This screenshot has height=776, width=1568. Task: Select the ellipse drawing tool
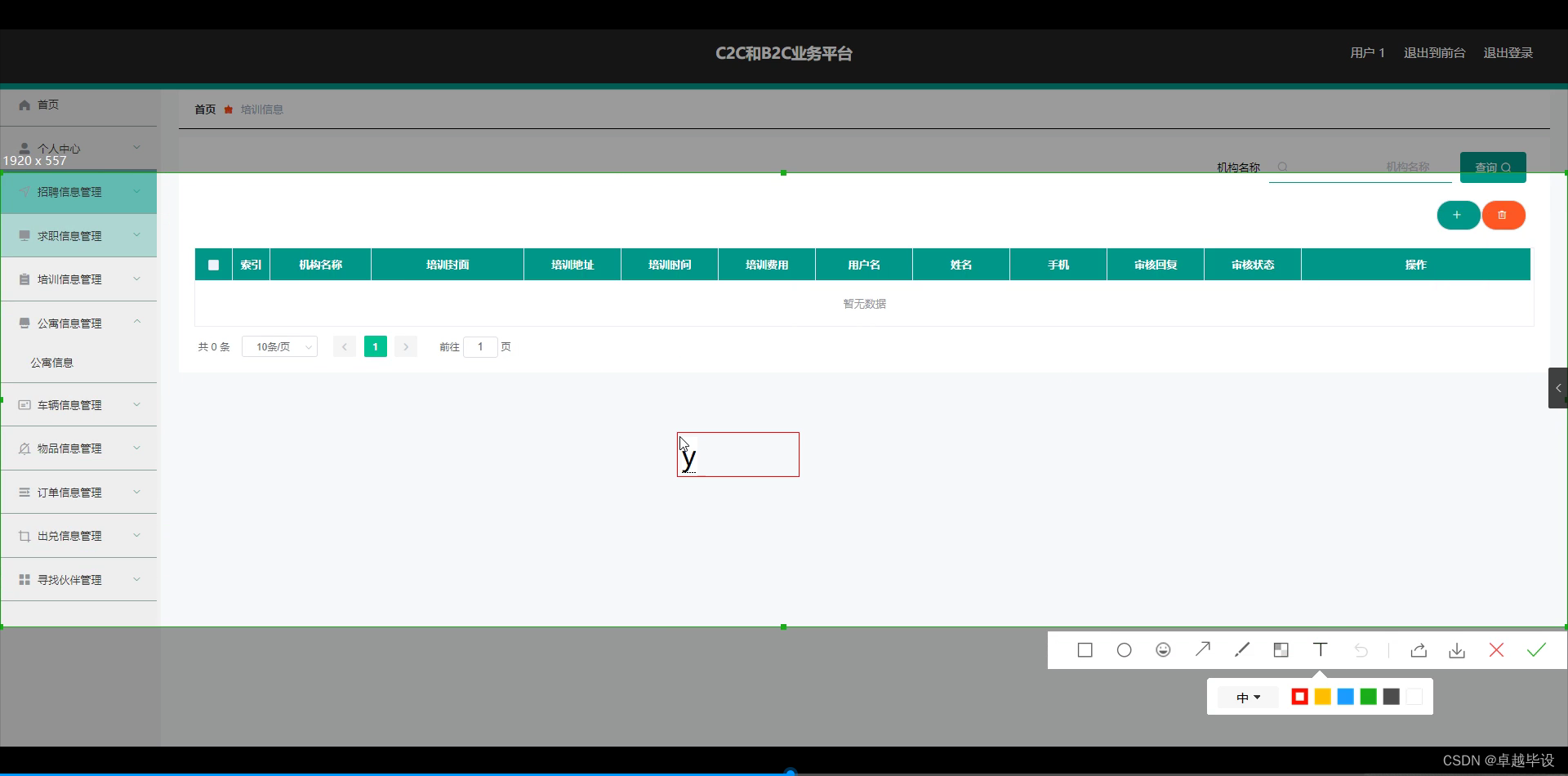[1124, 649]
